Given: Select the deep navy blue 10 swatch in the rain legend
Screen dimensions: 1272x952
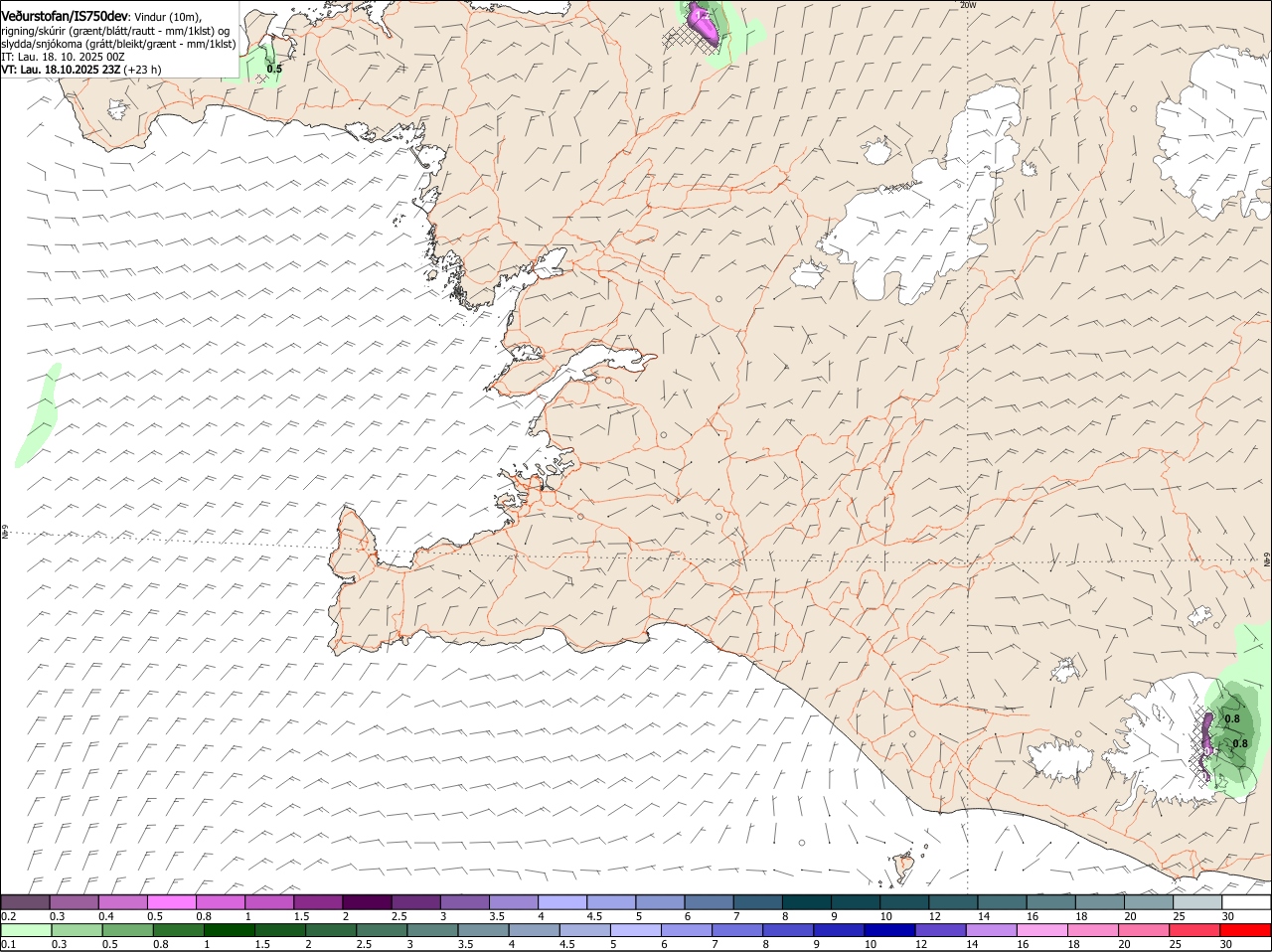Looking at the screenshot, I should [890, 931].
